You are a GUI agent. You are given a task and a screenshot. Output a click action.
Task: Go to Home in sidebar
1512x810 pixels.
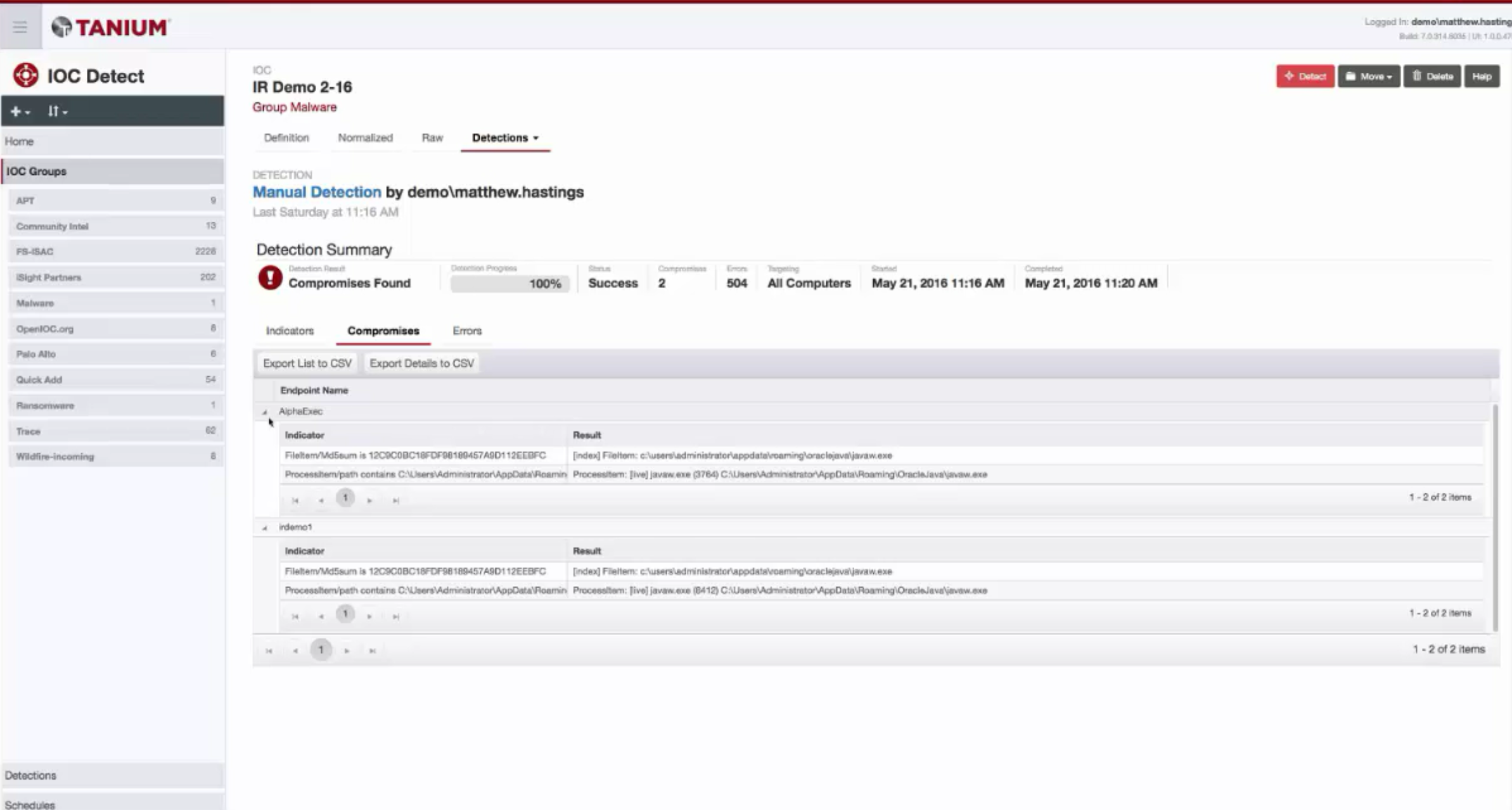tap(112, 141)
